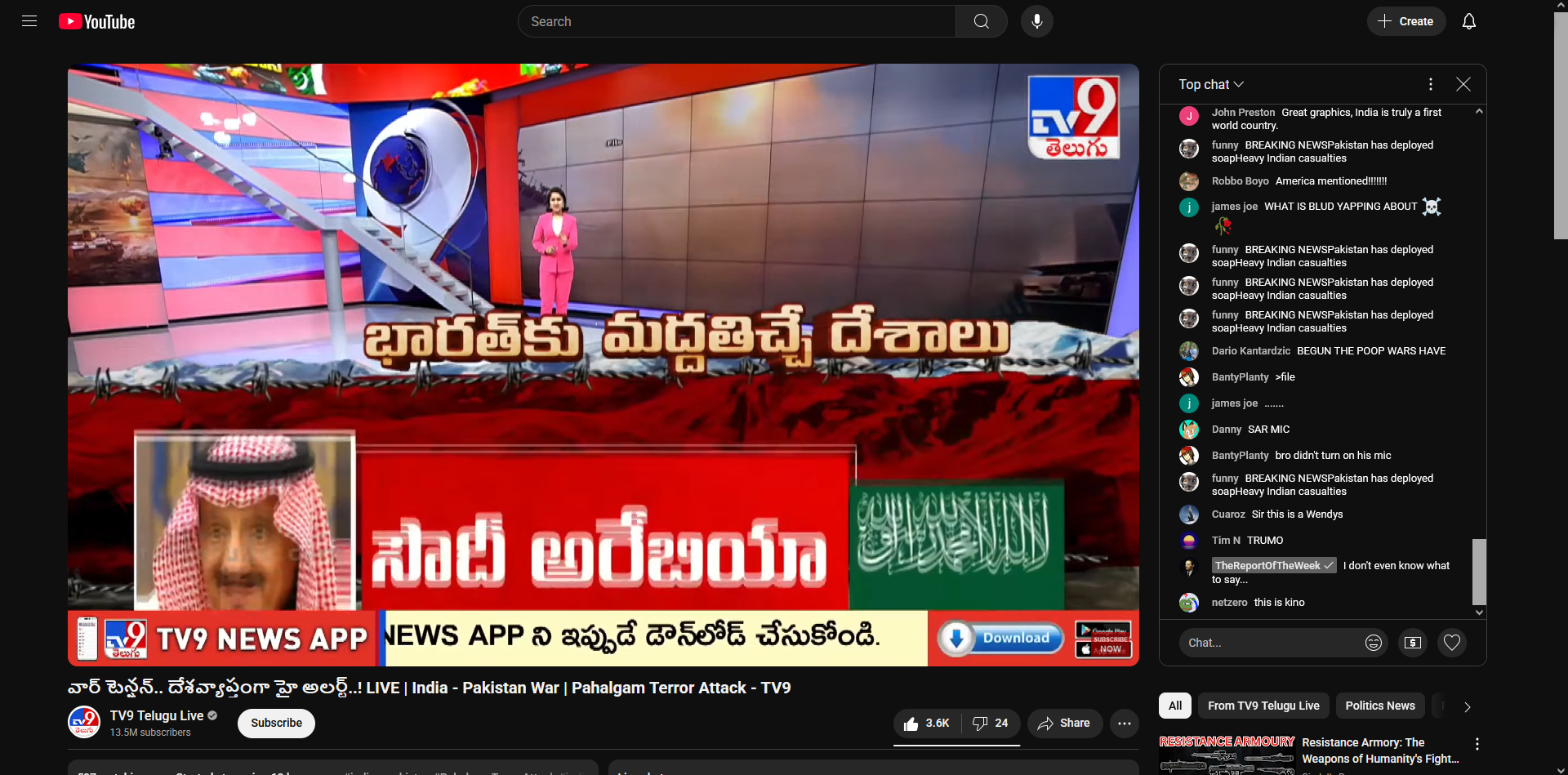1568x775 pixels.
Task: Open the emoji picker in chat
Action: tap(1374, 643)
